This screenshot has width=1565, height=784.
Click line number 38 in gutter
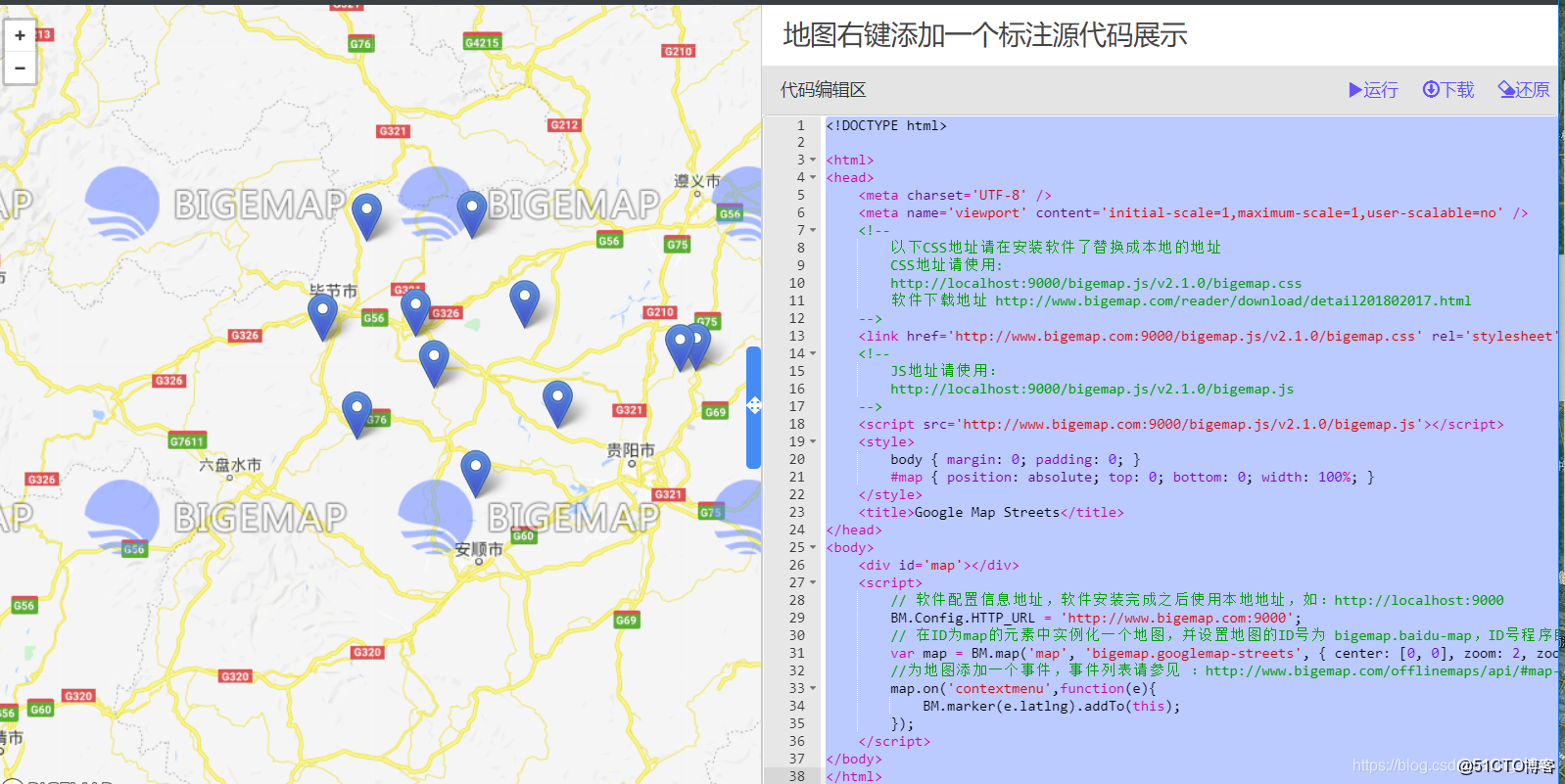coord(796,776)
